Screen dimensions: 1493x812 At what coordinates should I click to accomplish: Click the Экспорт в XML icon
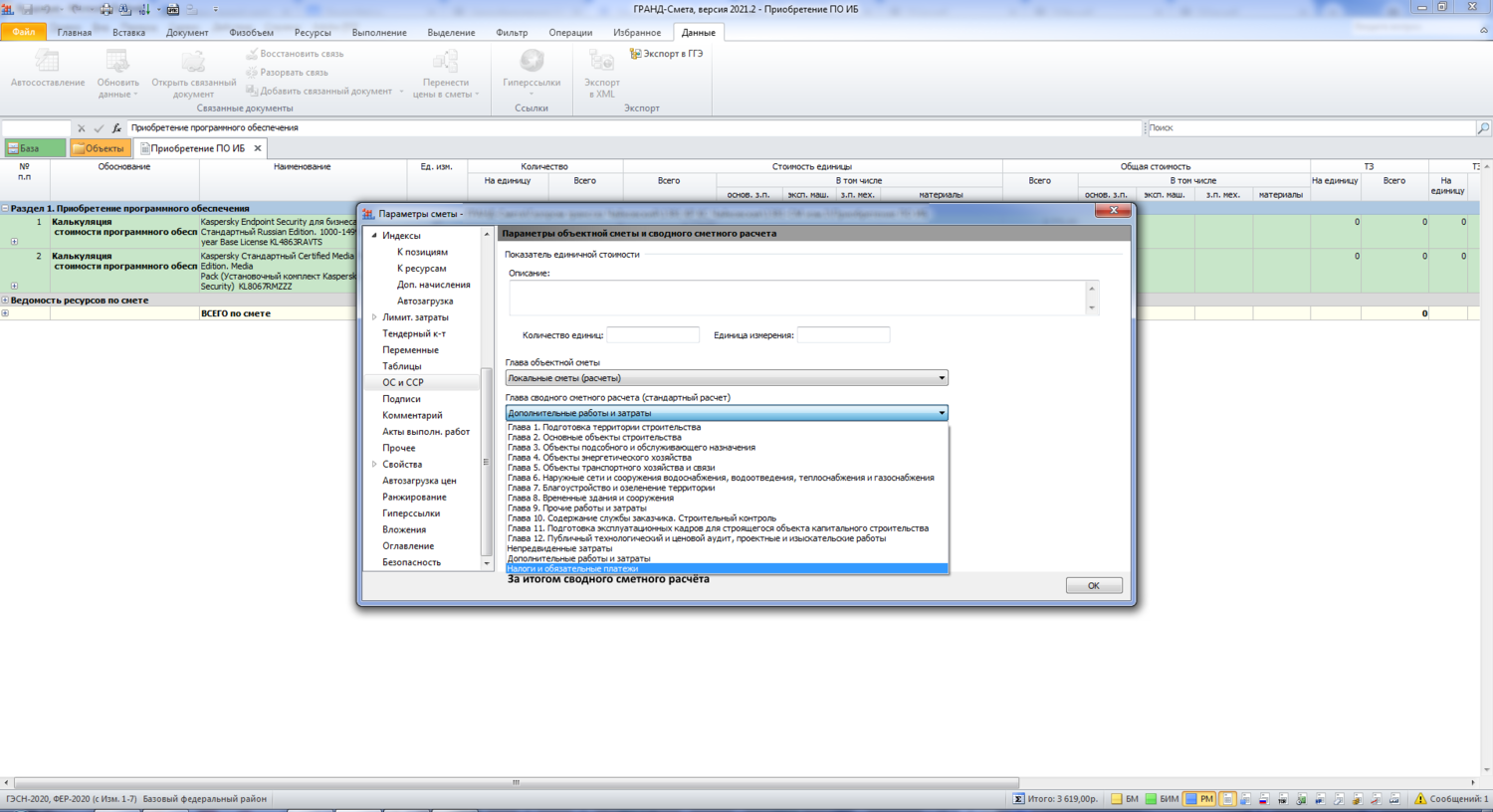(x=601, y=62)
